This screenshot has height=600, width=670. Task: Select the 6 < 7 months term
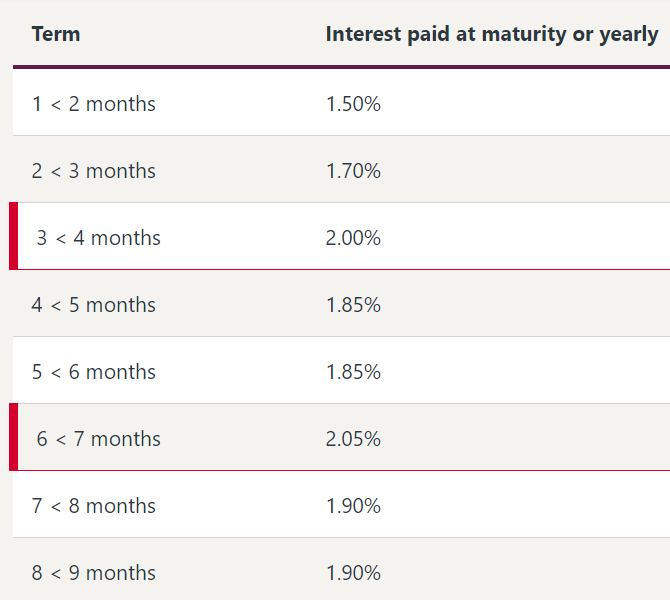(x=98, y=439)
